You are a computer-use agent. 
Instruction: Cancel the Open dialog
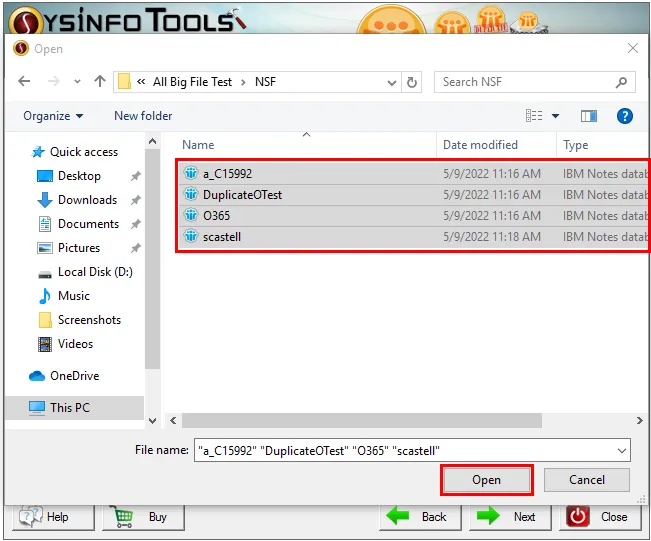click(x=587, y=480)
